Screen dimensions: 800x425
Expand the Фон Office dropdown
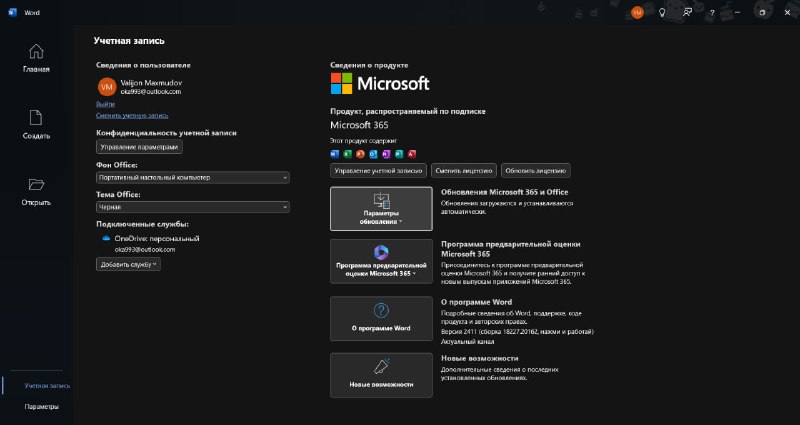(193, 178)
